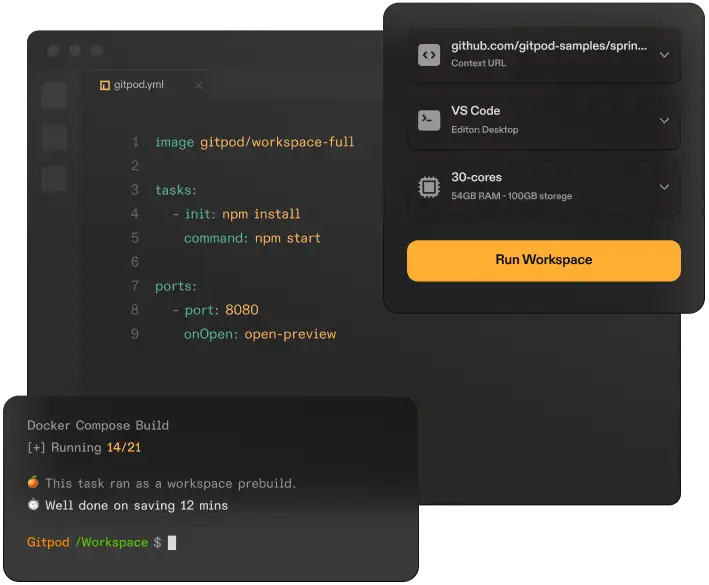Click the first sidebar placeholder icon
This screenshot has width=709, height=585.
pos(54,95)
